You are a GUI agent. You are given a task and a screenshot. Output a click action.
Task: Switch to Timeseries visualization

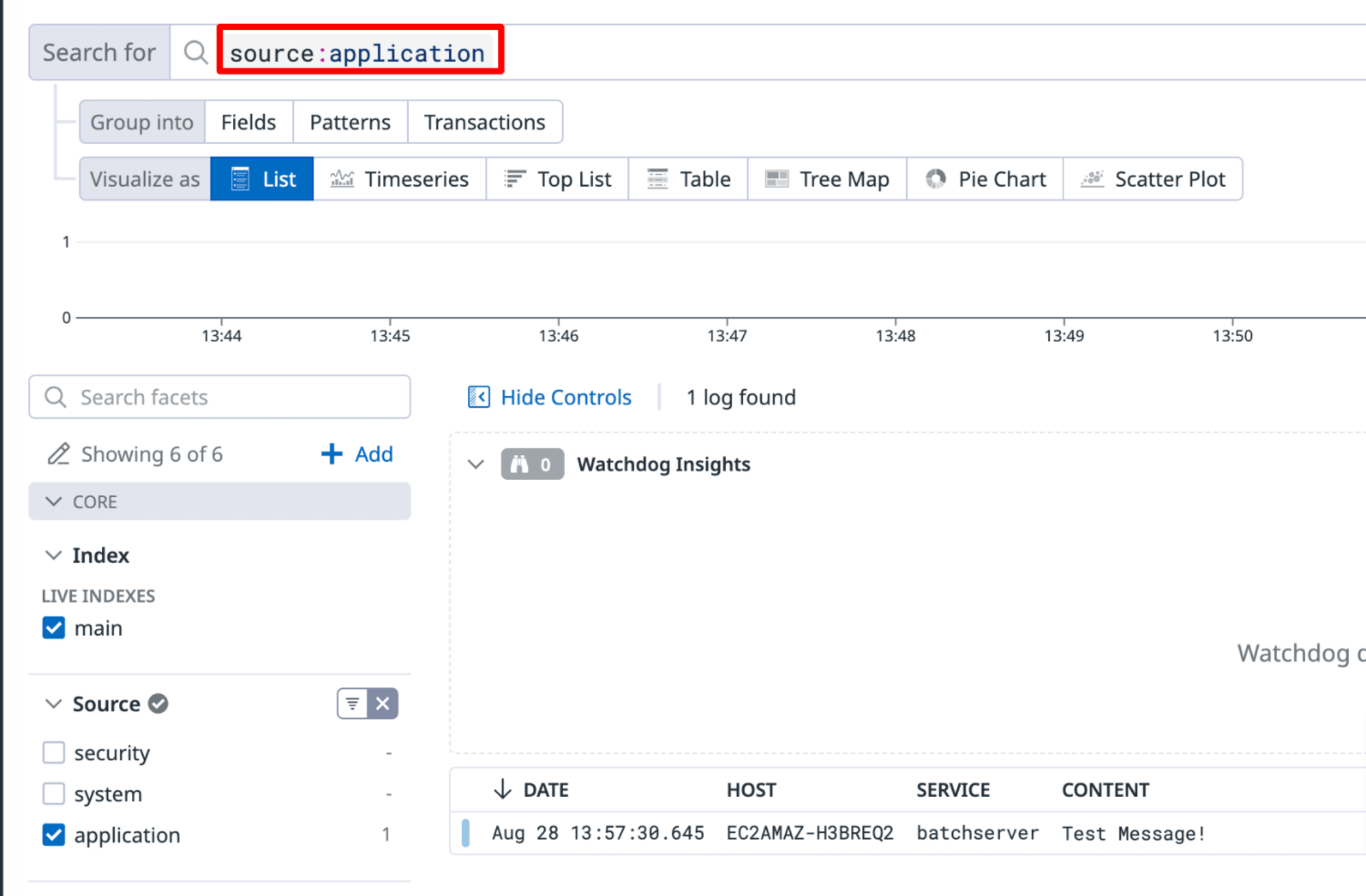click(x=400, y=179)
